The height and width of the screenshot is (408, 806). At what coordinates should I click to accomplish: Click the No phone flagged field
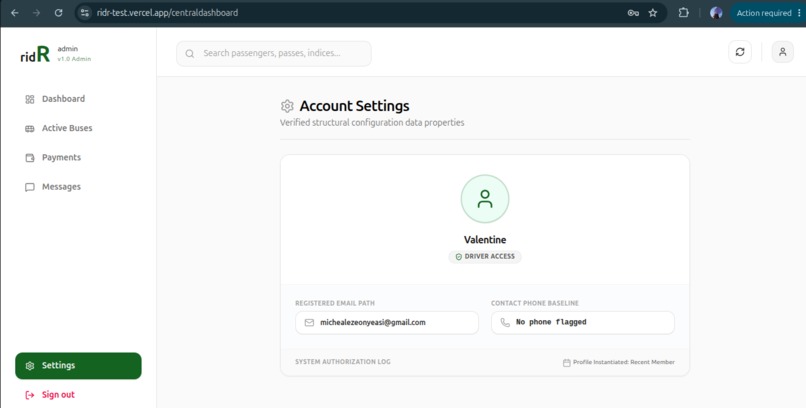[x=582, y=323]
